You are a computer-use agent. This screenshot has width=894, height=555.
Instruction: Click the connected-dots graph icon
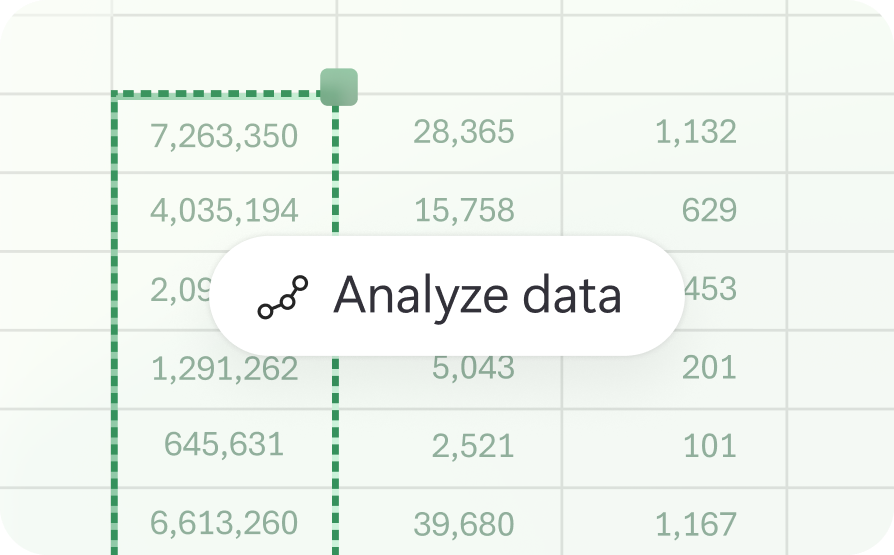[283, 297]
